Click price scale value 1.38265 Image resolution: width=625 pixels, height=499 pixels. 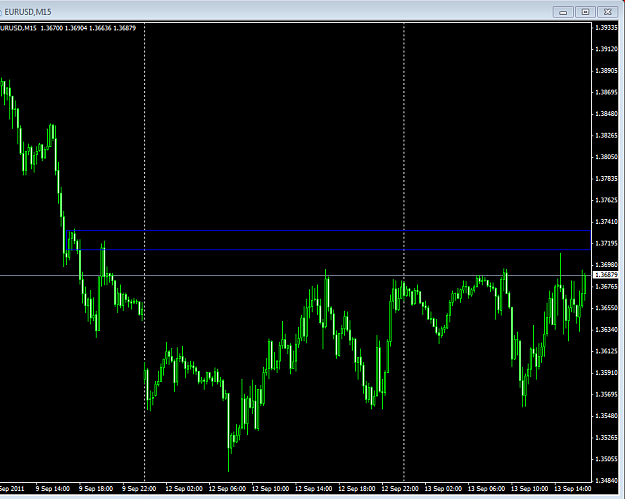tap(606, 135)
